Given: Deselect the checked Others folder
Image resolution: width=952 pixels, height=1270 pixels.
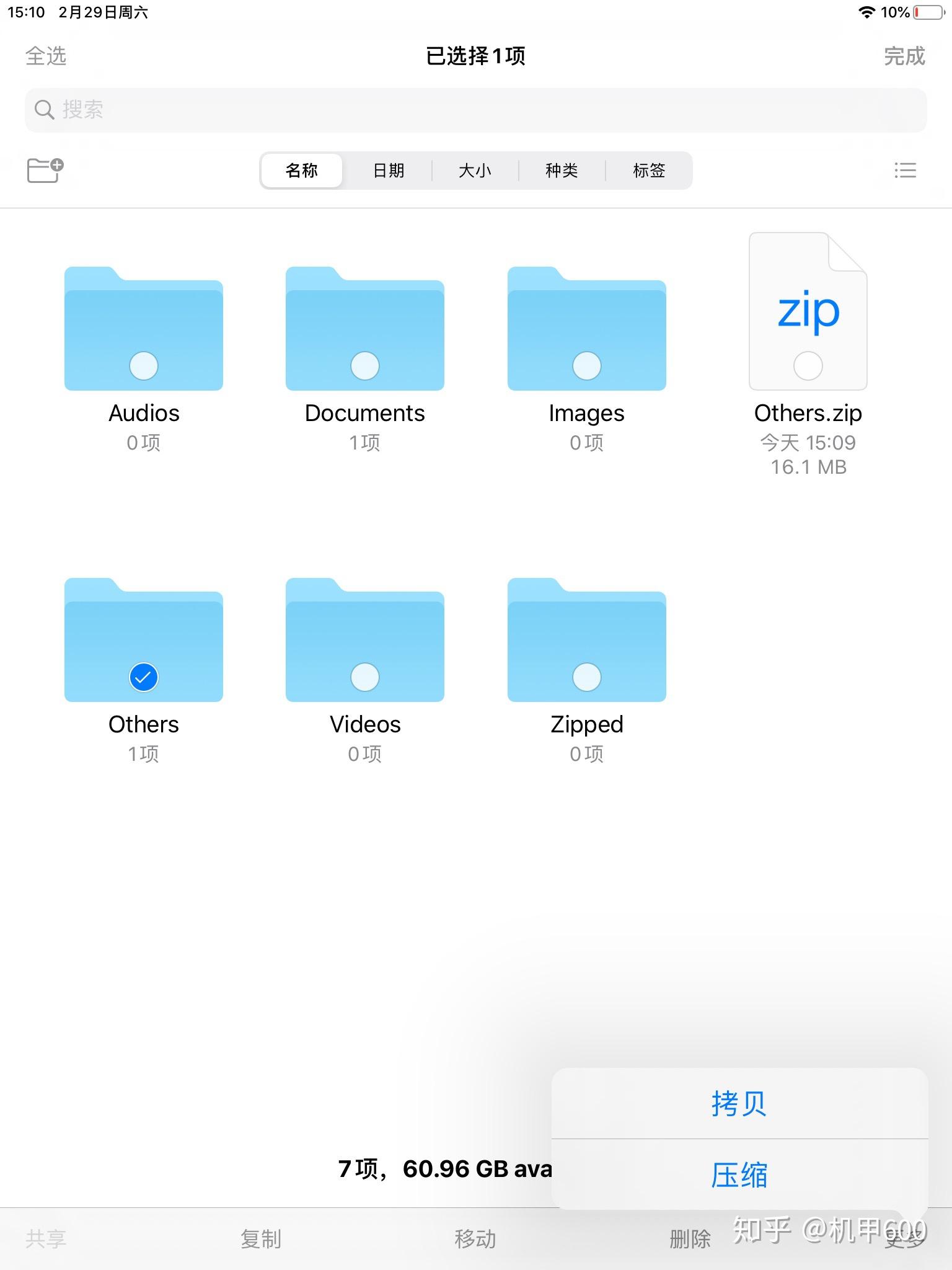Looking at the screenshot, I should (144, 677).
